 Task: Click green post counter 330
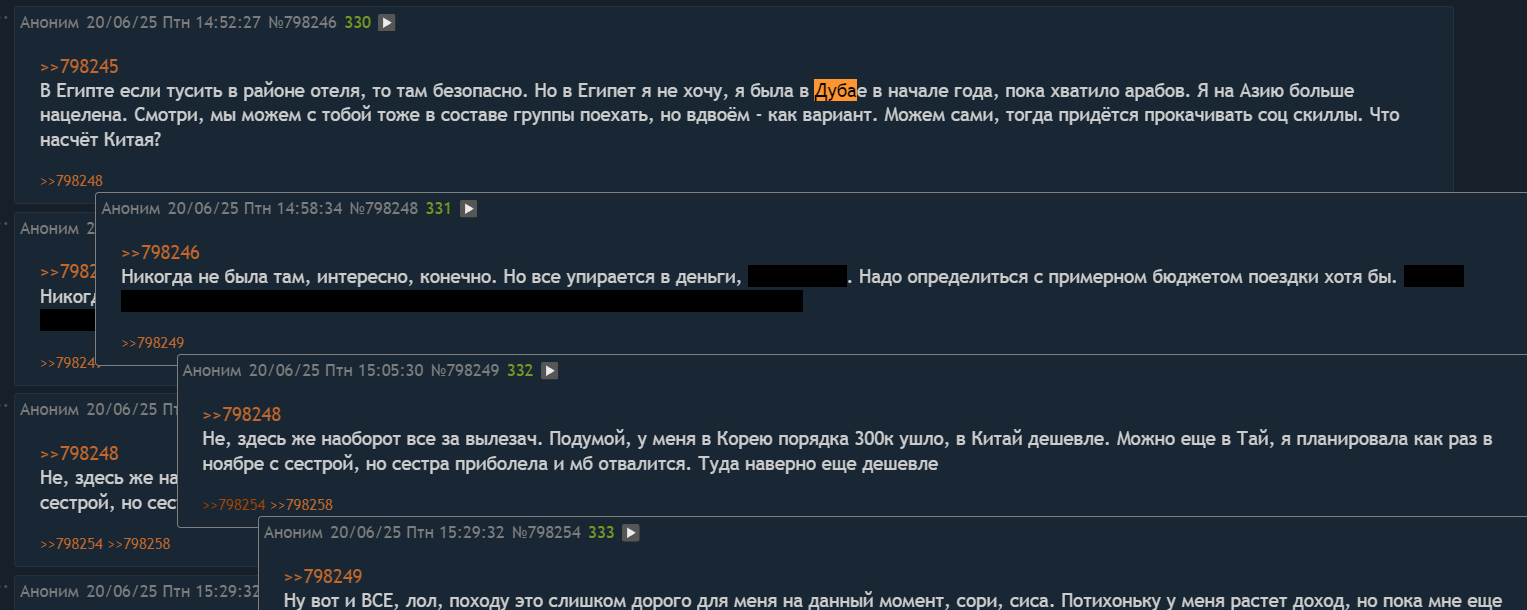tap(357, 22)
